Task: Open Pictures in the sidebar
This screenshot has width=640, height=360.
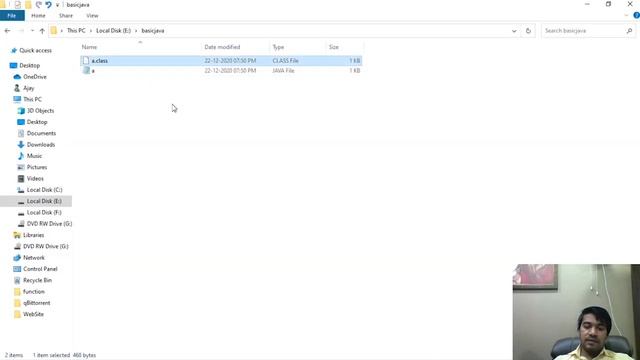Action: pos(37,167)
